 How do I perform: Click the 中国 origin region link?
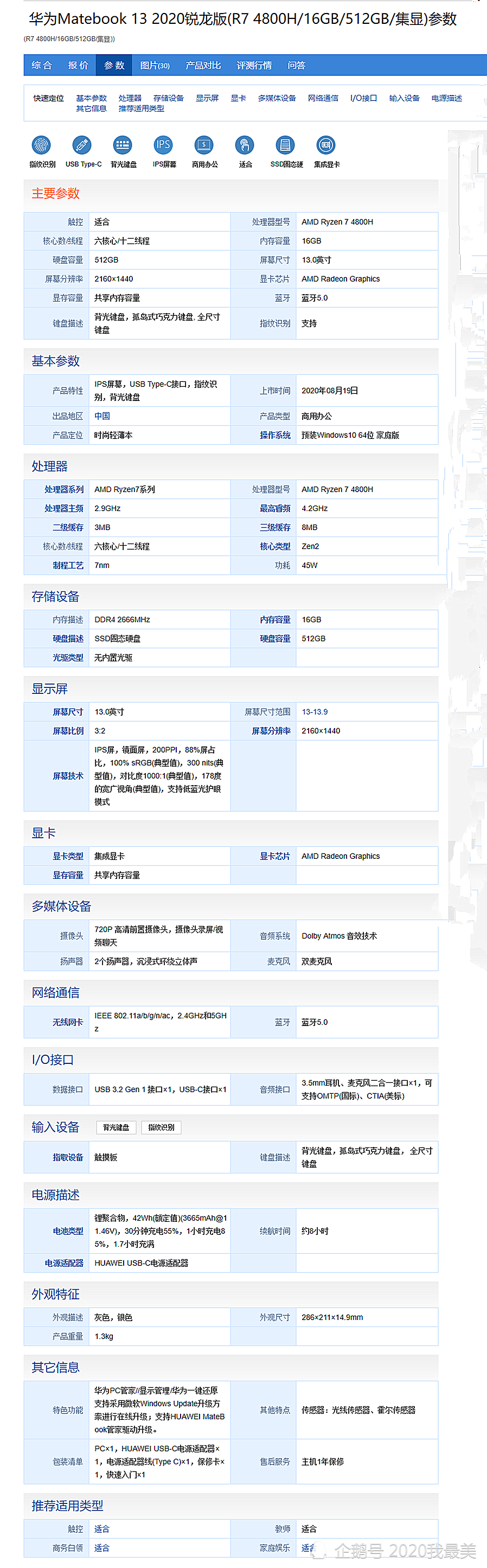click(x=102, y=416)
